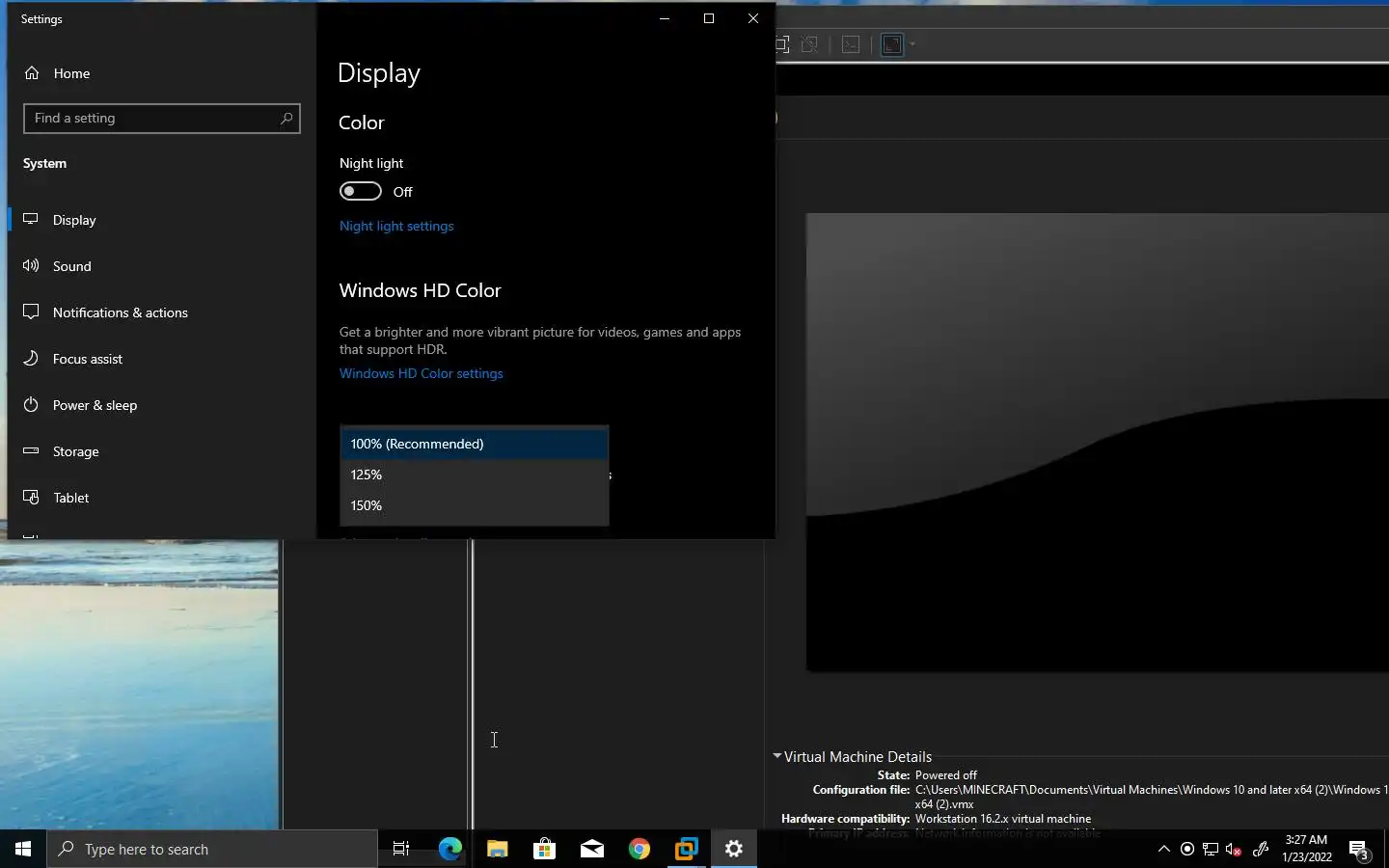
Task: Click VMware unity mode toolbar icon
Action: pyautogui.click(x=810, y=44)
